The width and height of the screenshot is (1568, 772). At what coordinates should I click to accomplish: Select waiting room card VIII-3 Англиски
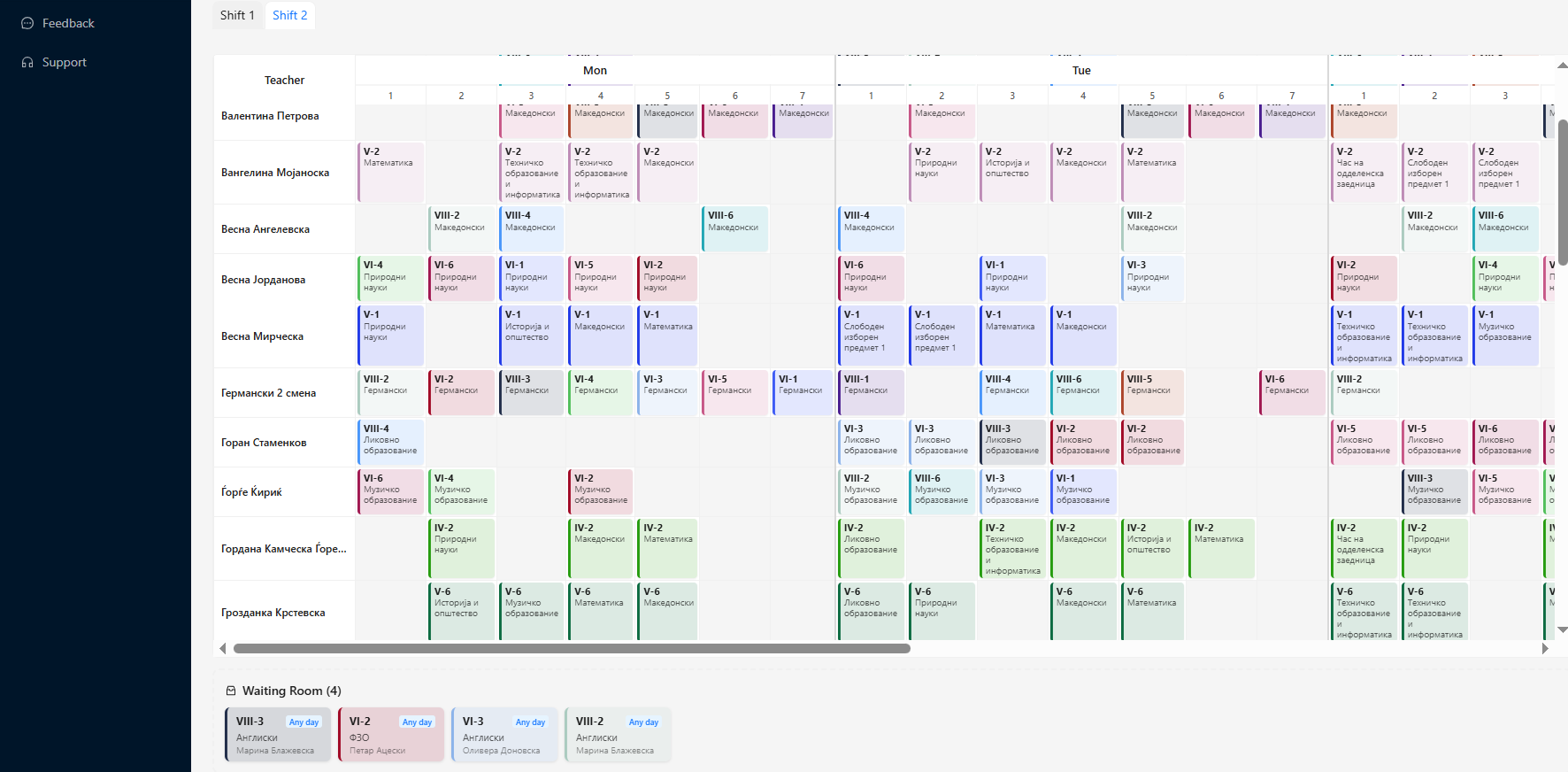278,735
